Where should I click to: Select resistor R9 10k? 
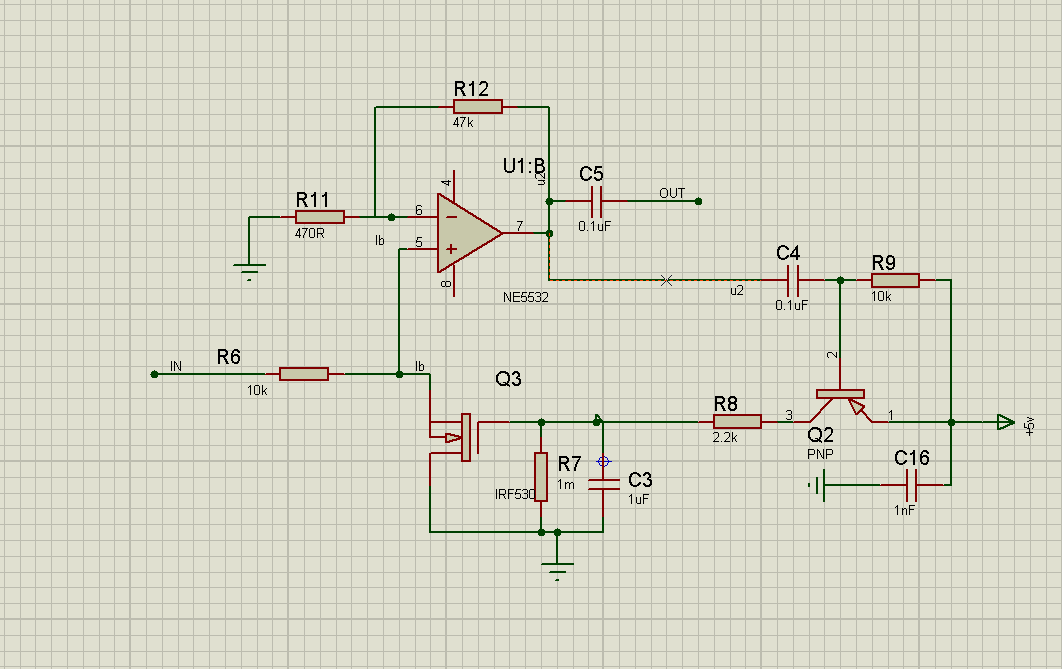[x=895, y=280]
